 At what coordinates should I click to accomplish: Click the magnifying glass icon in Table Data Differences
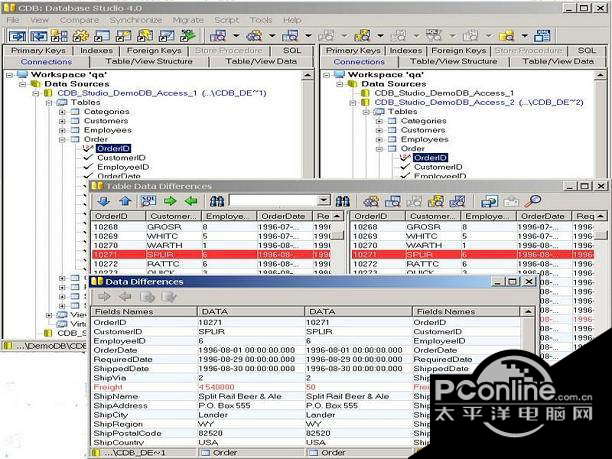[x=532, y=201]
